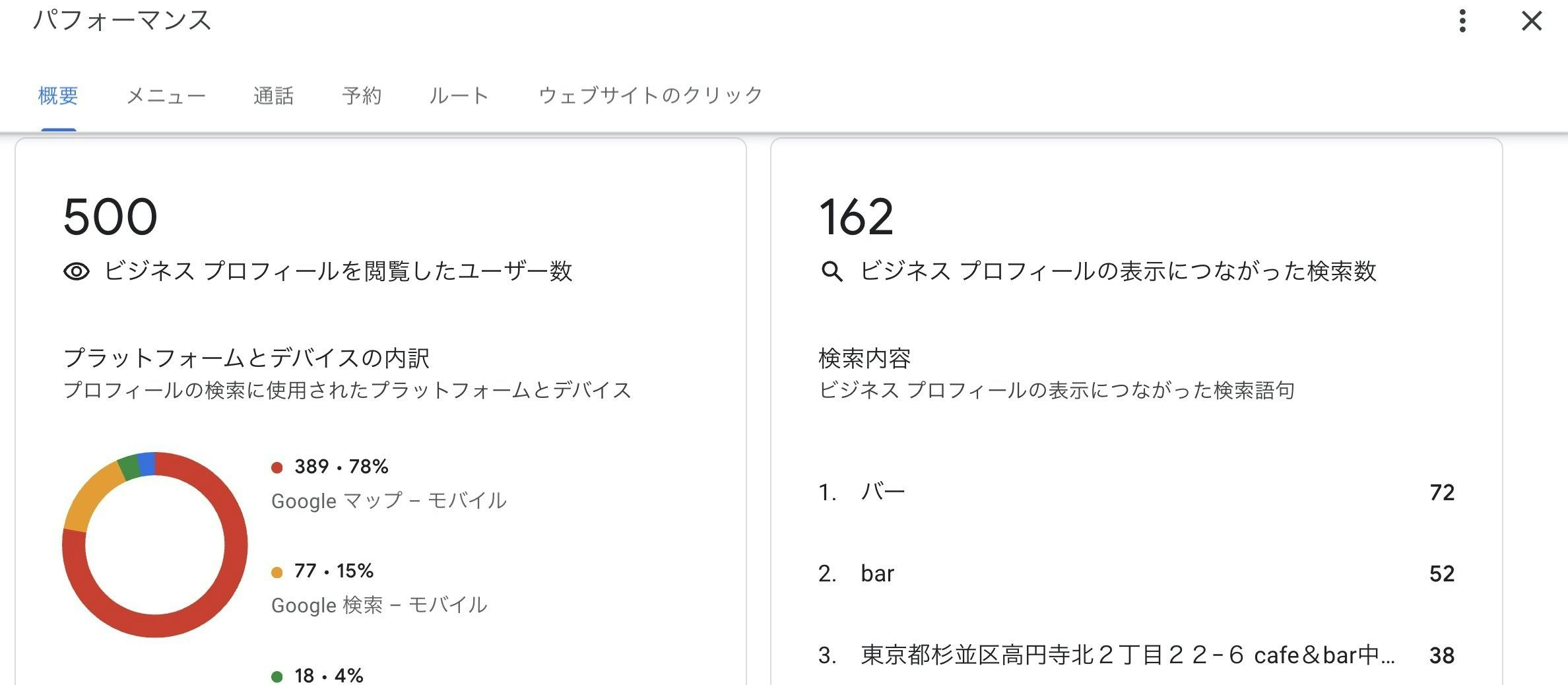Image resolution: width=1568 pixels, height=685 pixels.
Task: Switch to the メニュー tab
Action: (x=166, y=96)
